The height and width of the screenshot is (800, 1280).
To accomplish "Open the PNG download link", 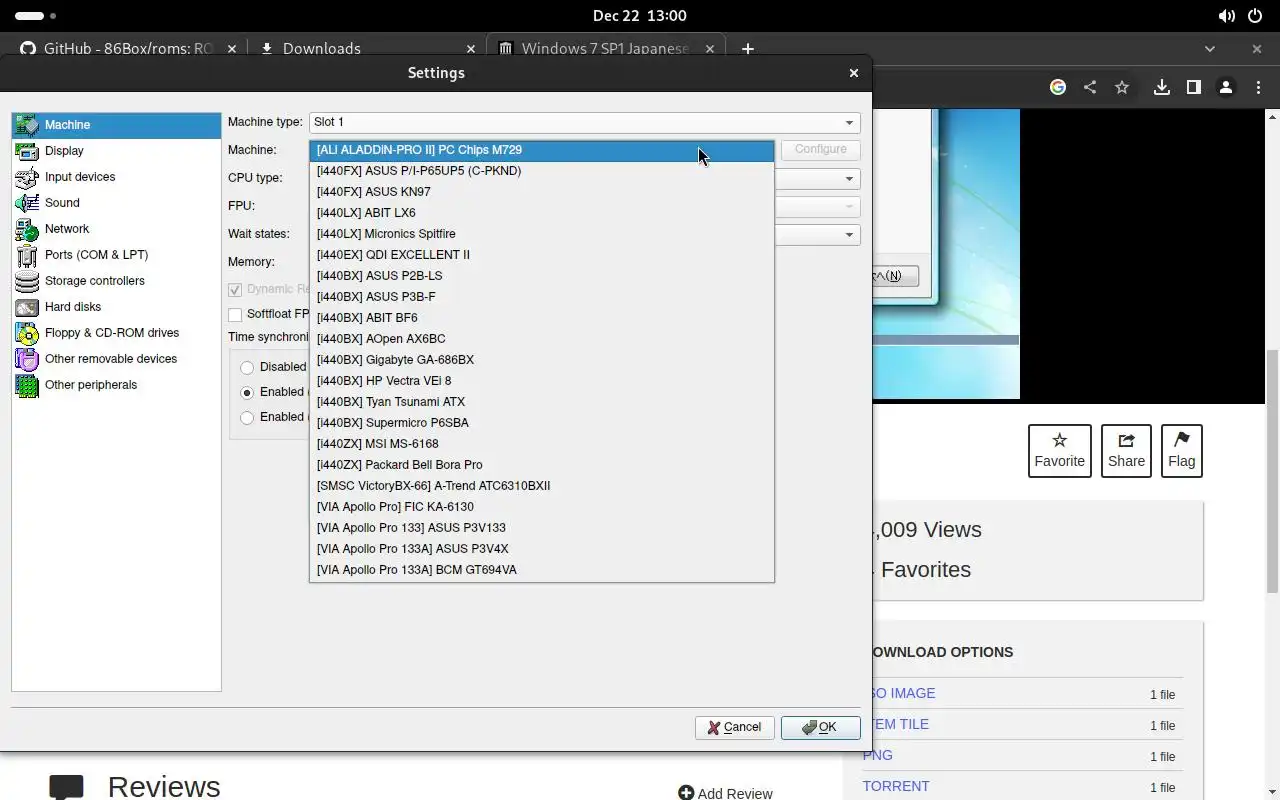I will (x=880, y=755).
